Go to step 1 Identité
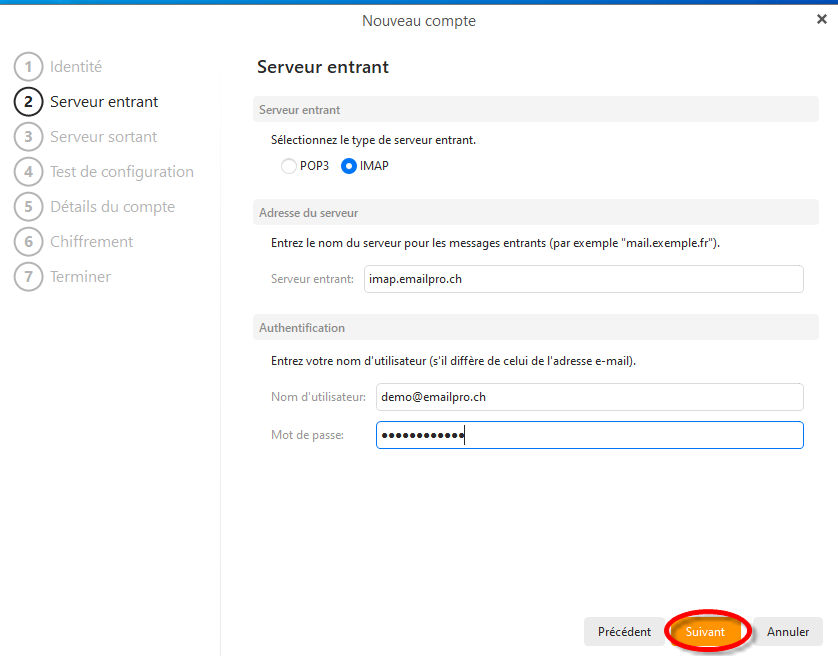This screenshot has height=656, width=838. (58, 67)
